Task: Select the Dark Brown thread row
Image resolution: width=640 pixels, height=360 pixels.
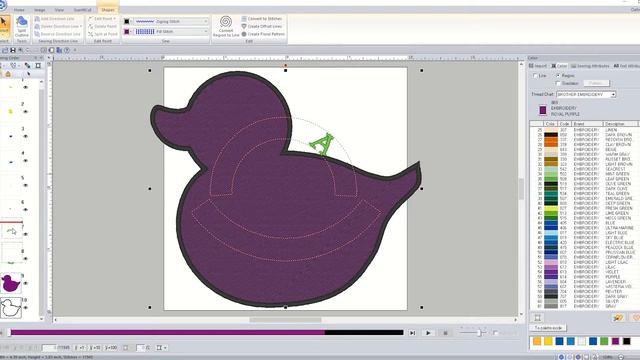Action: click(x=584, y=135)
